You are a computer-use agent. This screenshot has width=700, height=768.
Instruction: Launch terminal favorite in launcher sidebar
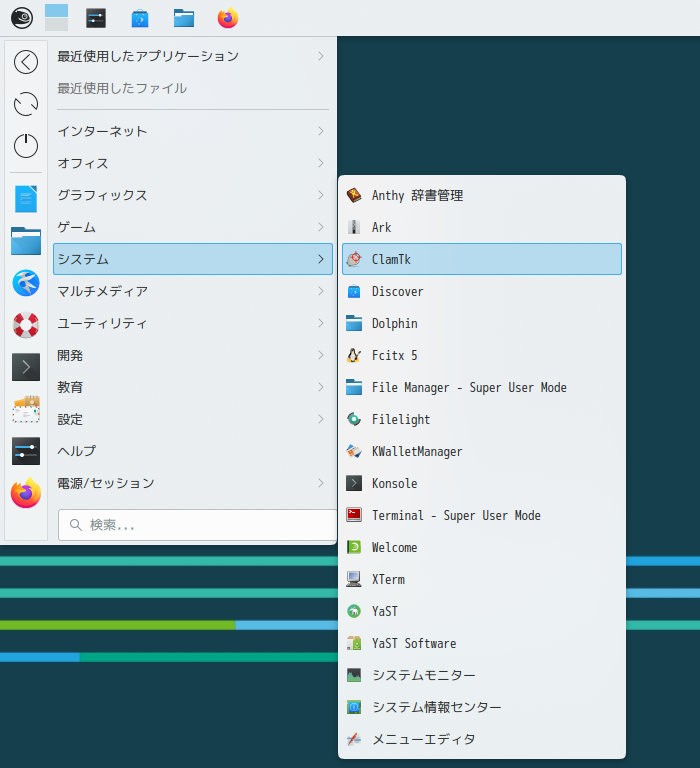(26, 367)
